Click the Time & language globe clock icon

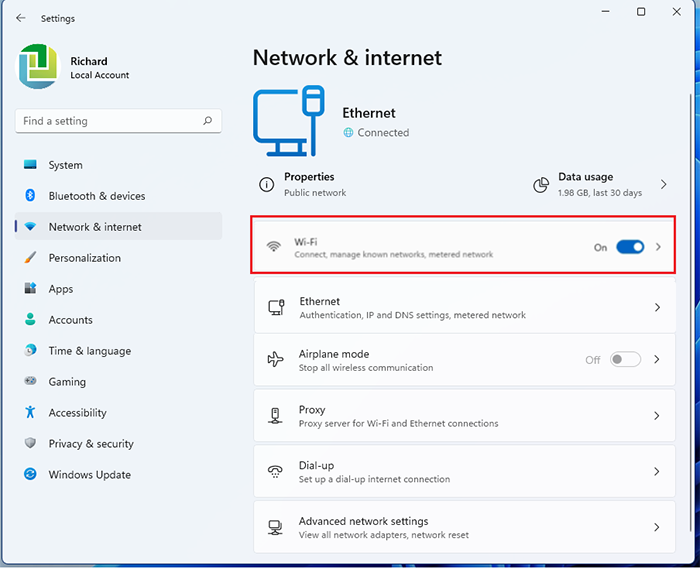pyautogui.click(x=30, y=350)
